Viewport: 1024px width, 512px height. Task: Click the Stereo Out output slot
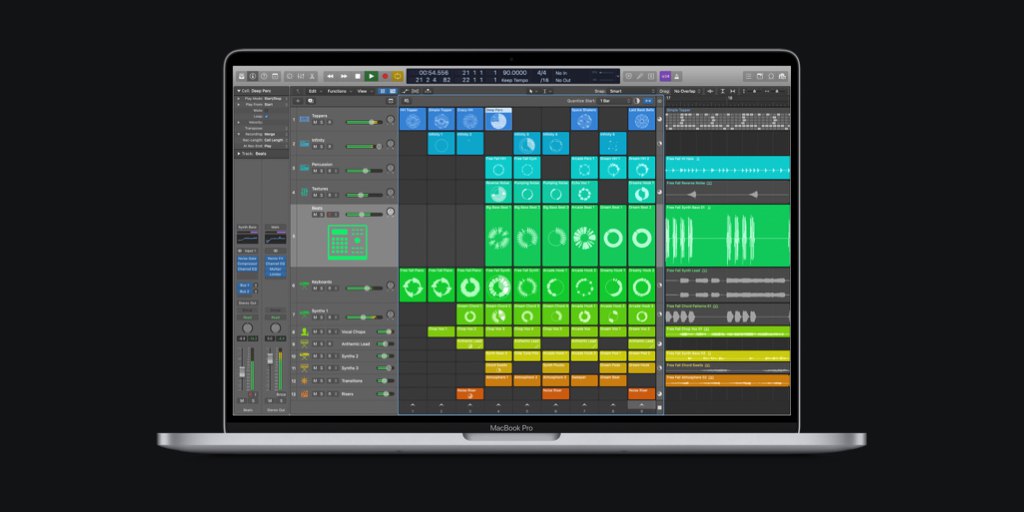pos(247,304)
